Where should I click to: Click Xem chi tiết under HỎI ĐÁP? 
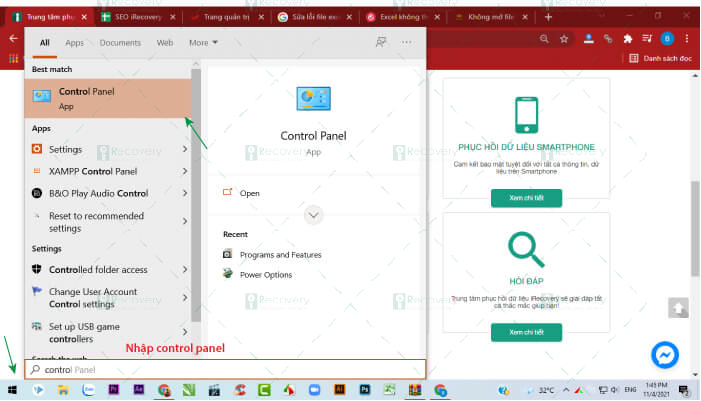tap(526, 332)
